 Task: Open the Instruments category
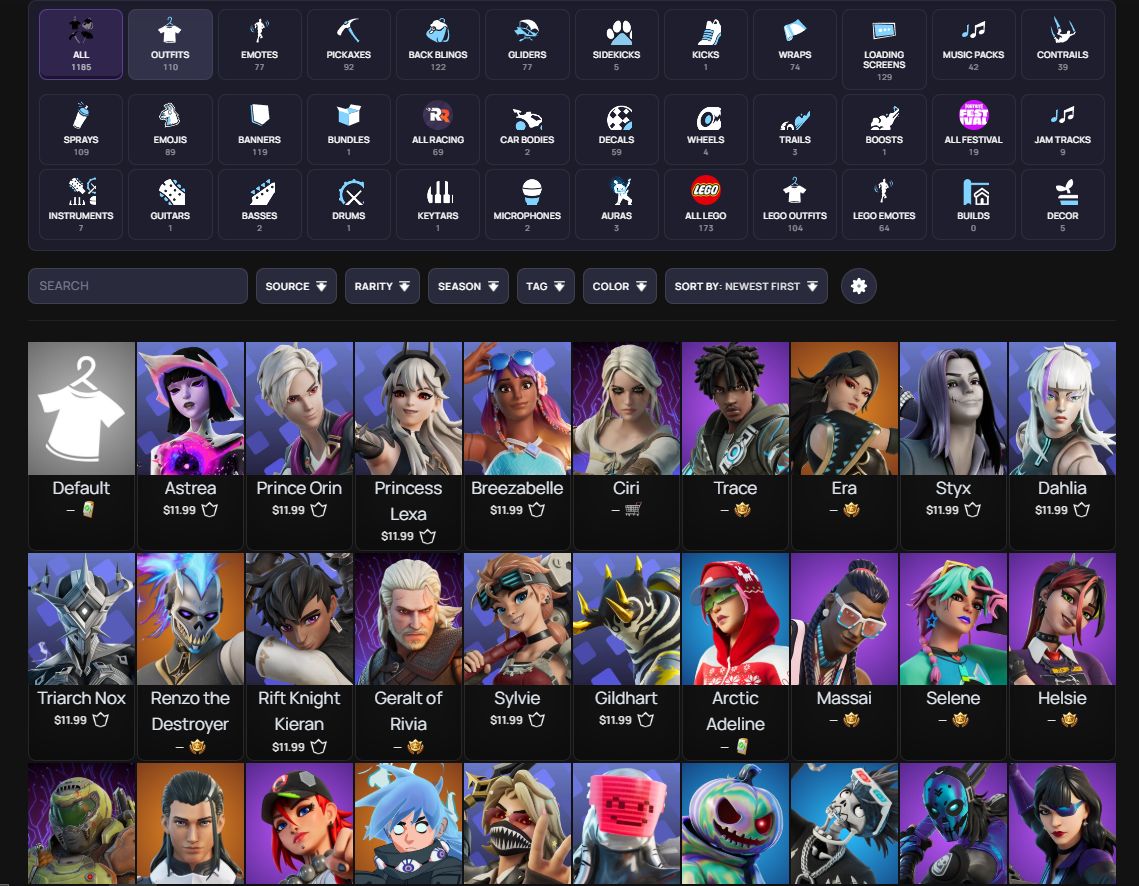coord(81,205)
